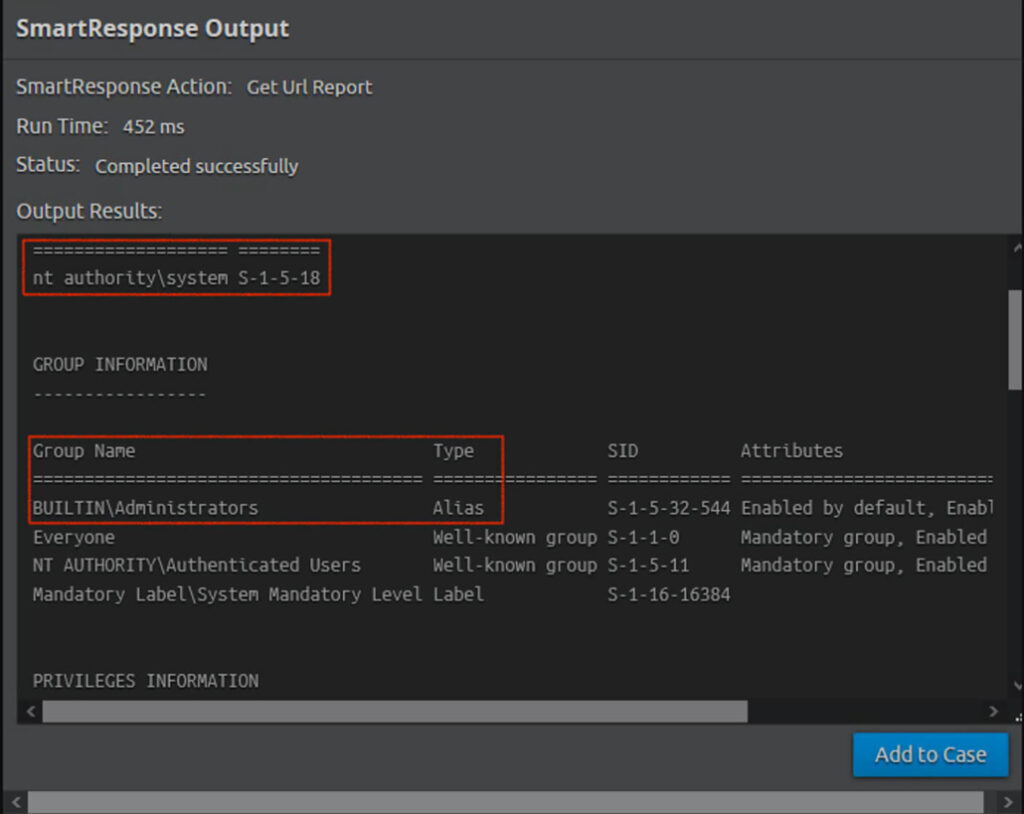The image size is (1024, 814).
Task: Click the output results horizontal scrollbar thumb
Action: click(x=394, y=711)
